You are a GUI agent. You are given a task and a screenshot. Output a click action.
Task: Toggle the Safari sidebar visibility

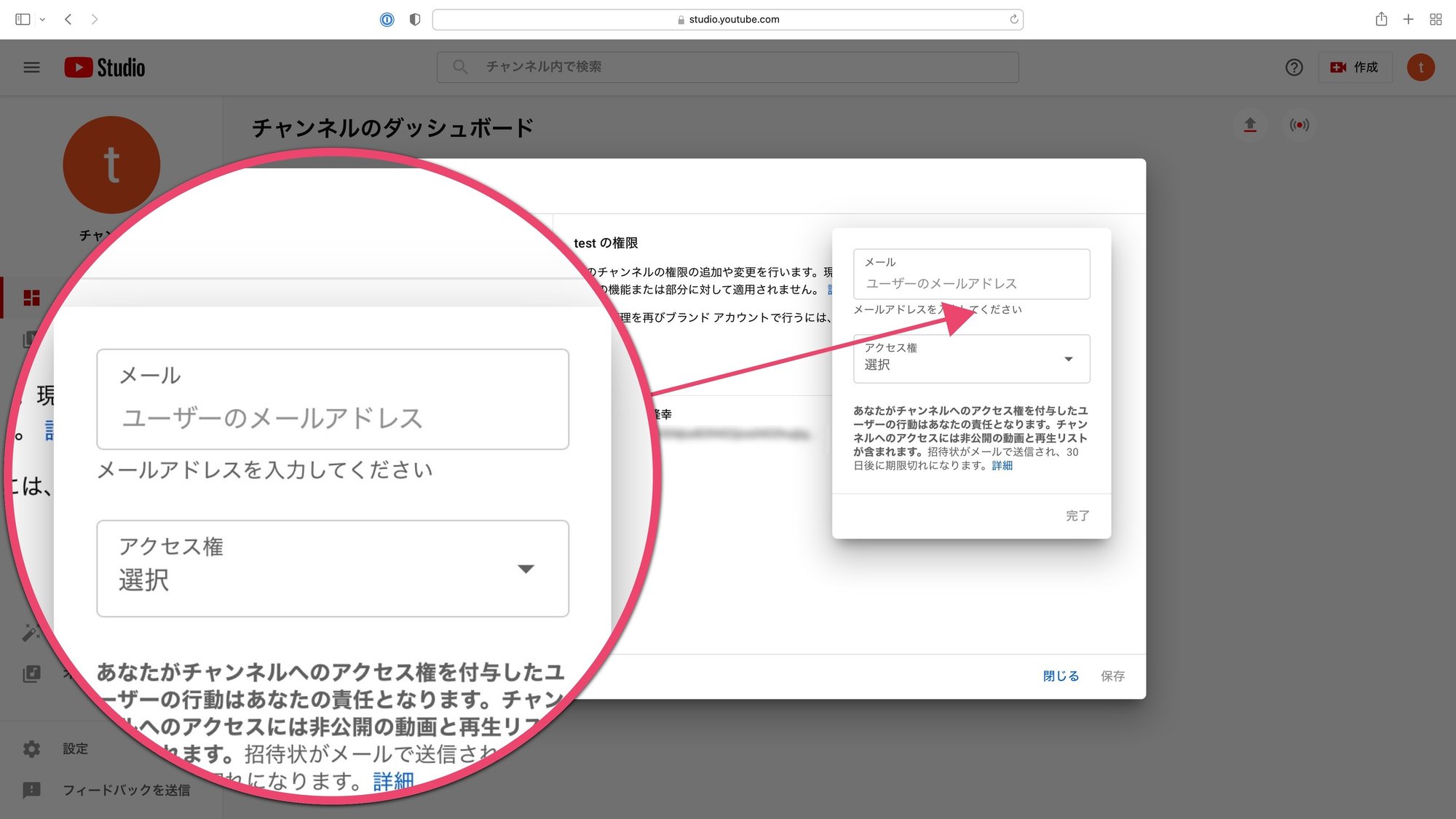[x=23, y=19]
